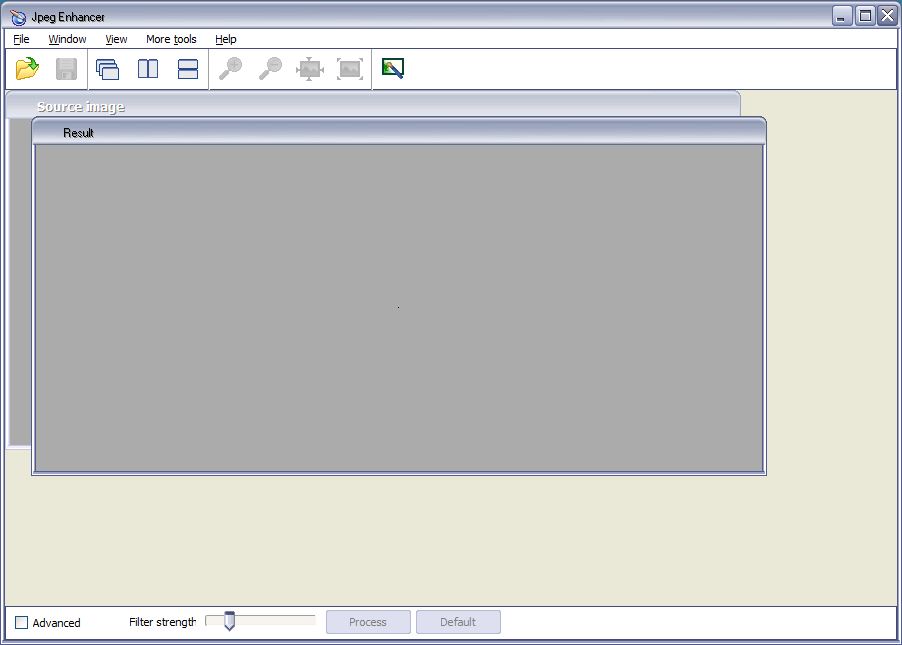Cascade windows using the toolbar icon

(x=108, y=69)
